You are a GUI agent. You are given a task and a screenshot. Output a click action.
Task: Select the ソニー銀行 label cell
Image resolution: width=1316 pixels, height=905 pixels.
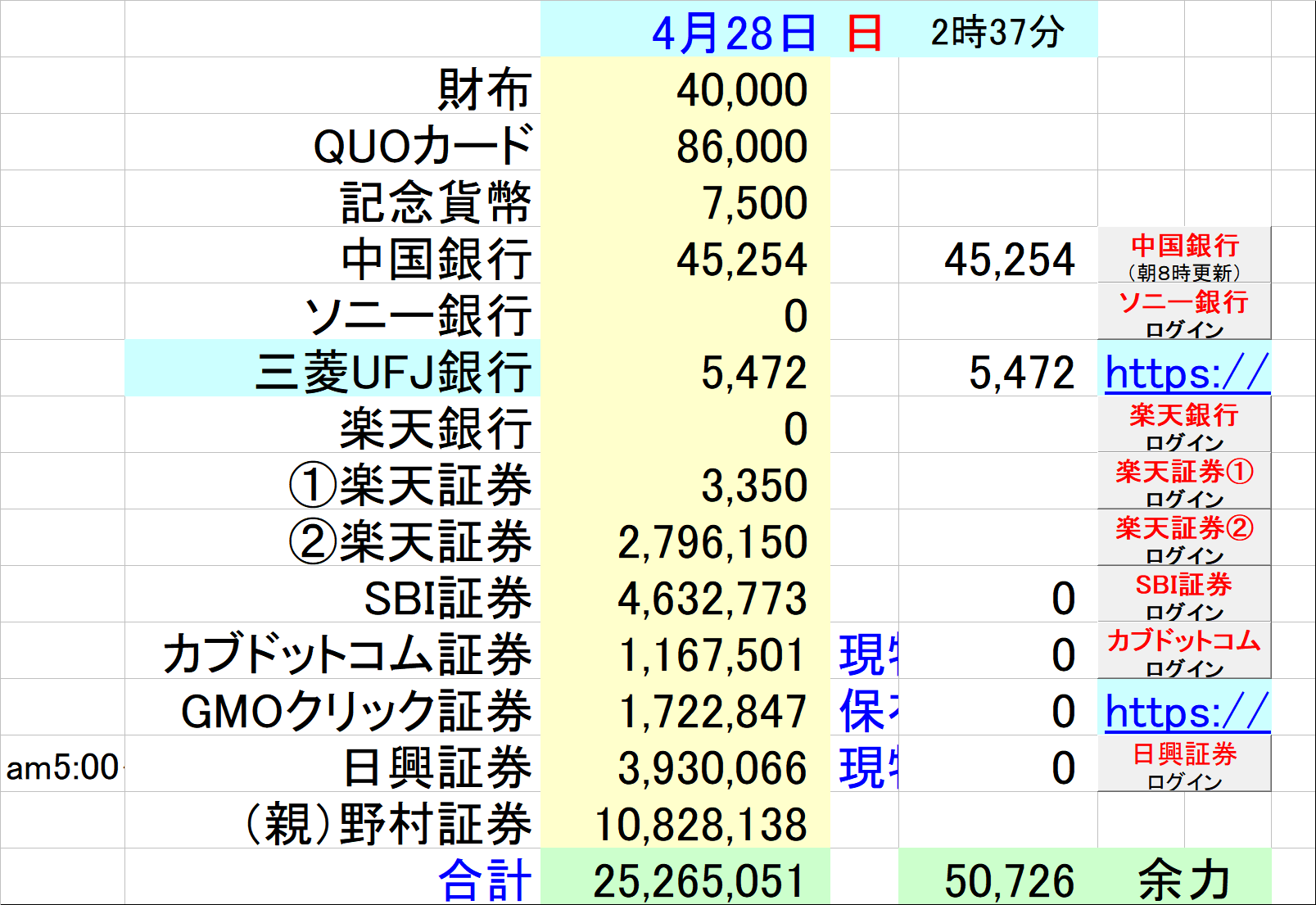pyautogui.click(x=332, y=312)
